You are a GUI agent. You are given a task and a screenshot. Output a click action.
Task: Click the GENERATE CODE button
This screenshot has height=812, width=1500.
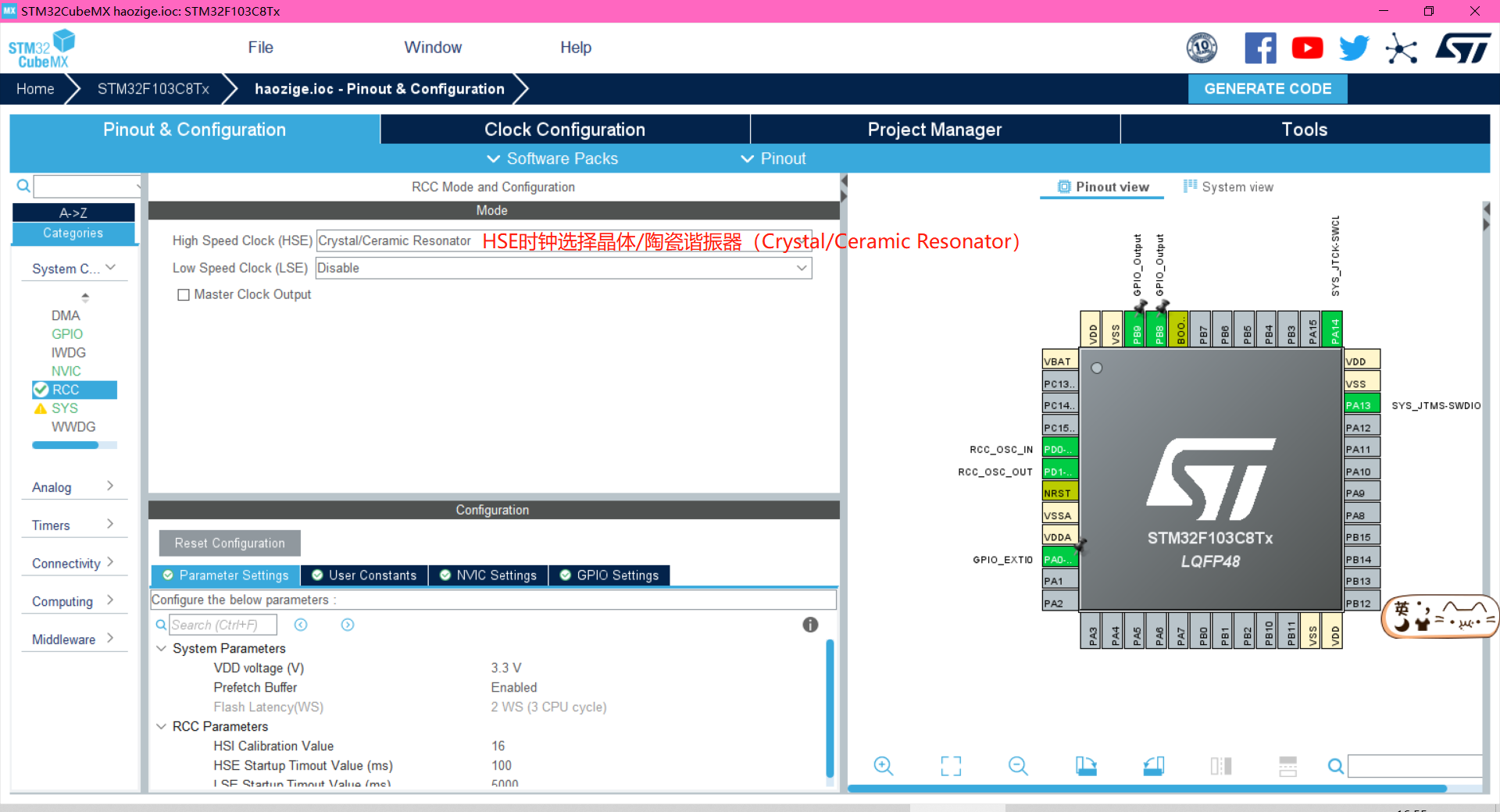[x=1267, y=89]
